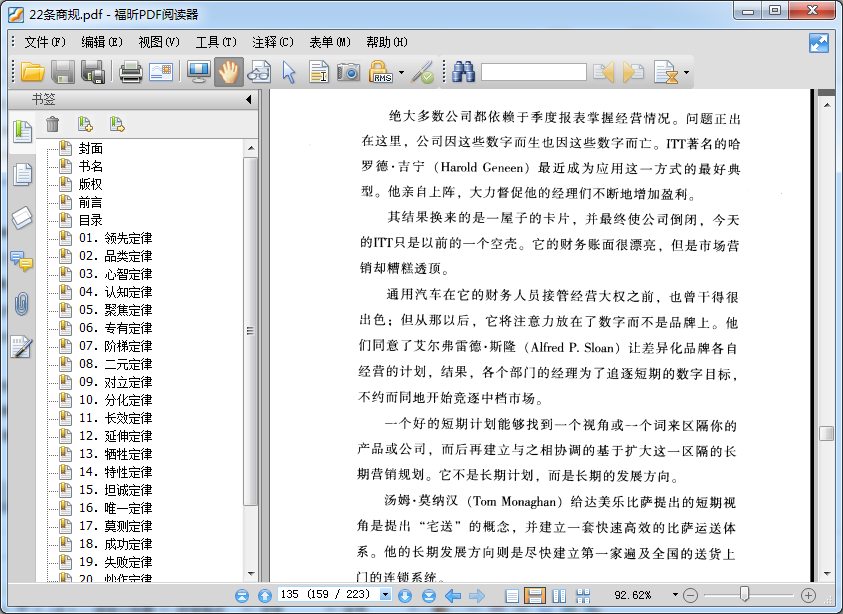
Task: Open the Bookmarks panel sidebar icon
Action: pyautogui.click(x=22, y=131)
